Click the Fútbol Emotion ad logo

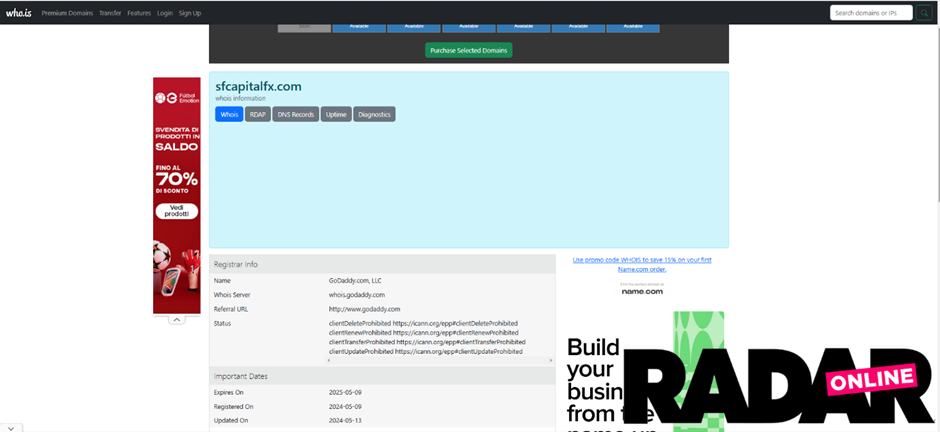pyautogui.click(x=177, y=98)
